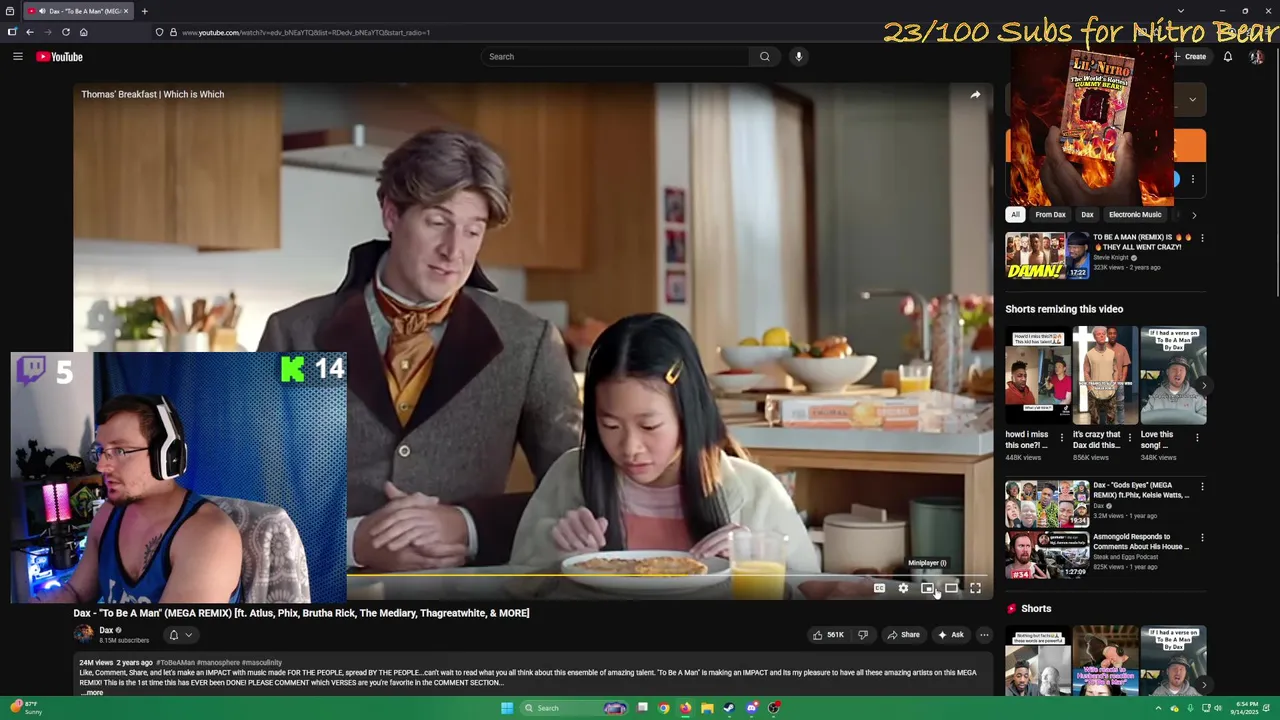Enter fullscreen in video player
The width and height of the screenshot is (1280, 720).
(x=975, y=588)
